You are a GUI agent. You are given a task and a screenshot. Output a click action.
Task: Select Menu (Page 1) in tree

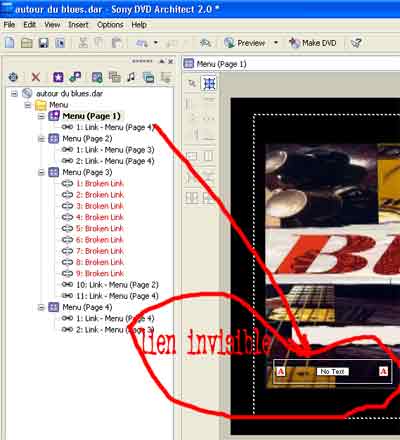(91, 116)
